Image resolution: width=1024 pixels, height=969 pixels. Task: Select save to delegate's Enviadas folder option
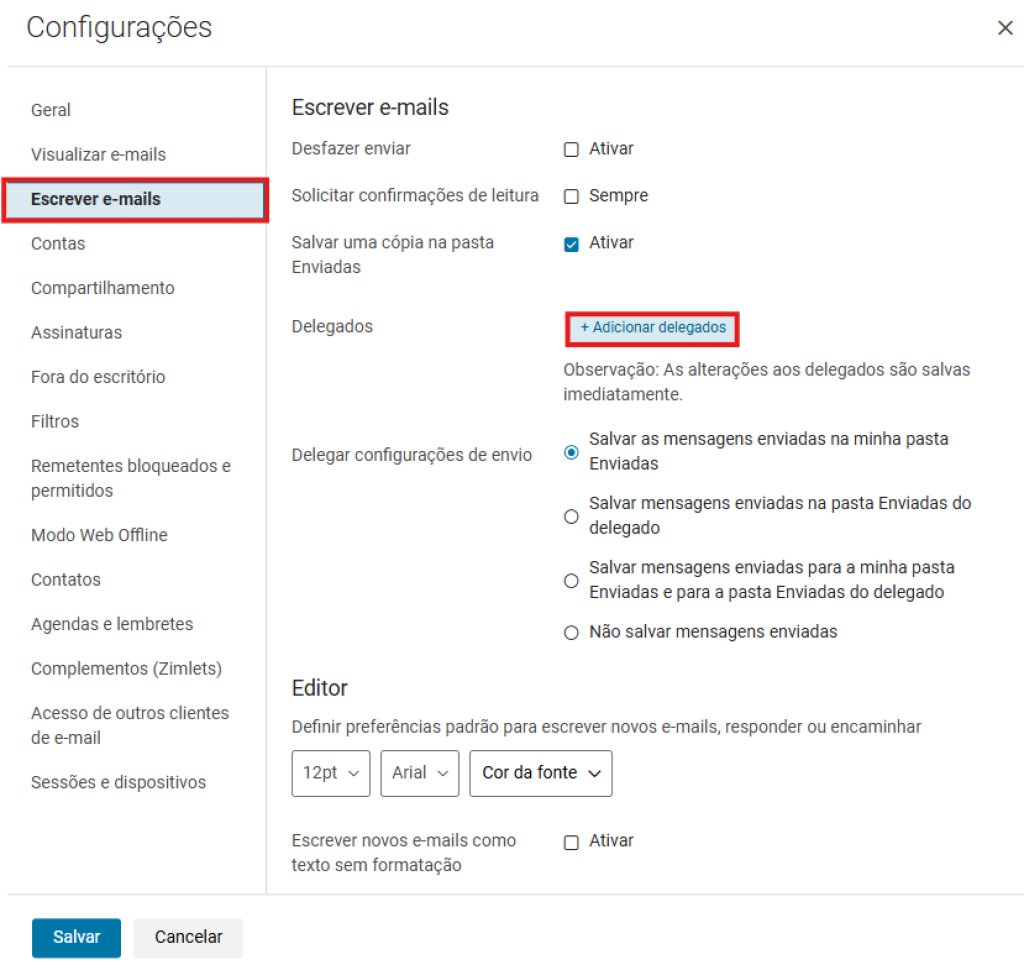click(572, 516)
